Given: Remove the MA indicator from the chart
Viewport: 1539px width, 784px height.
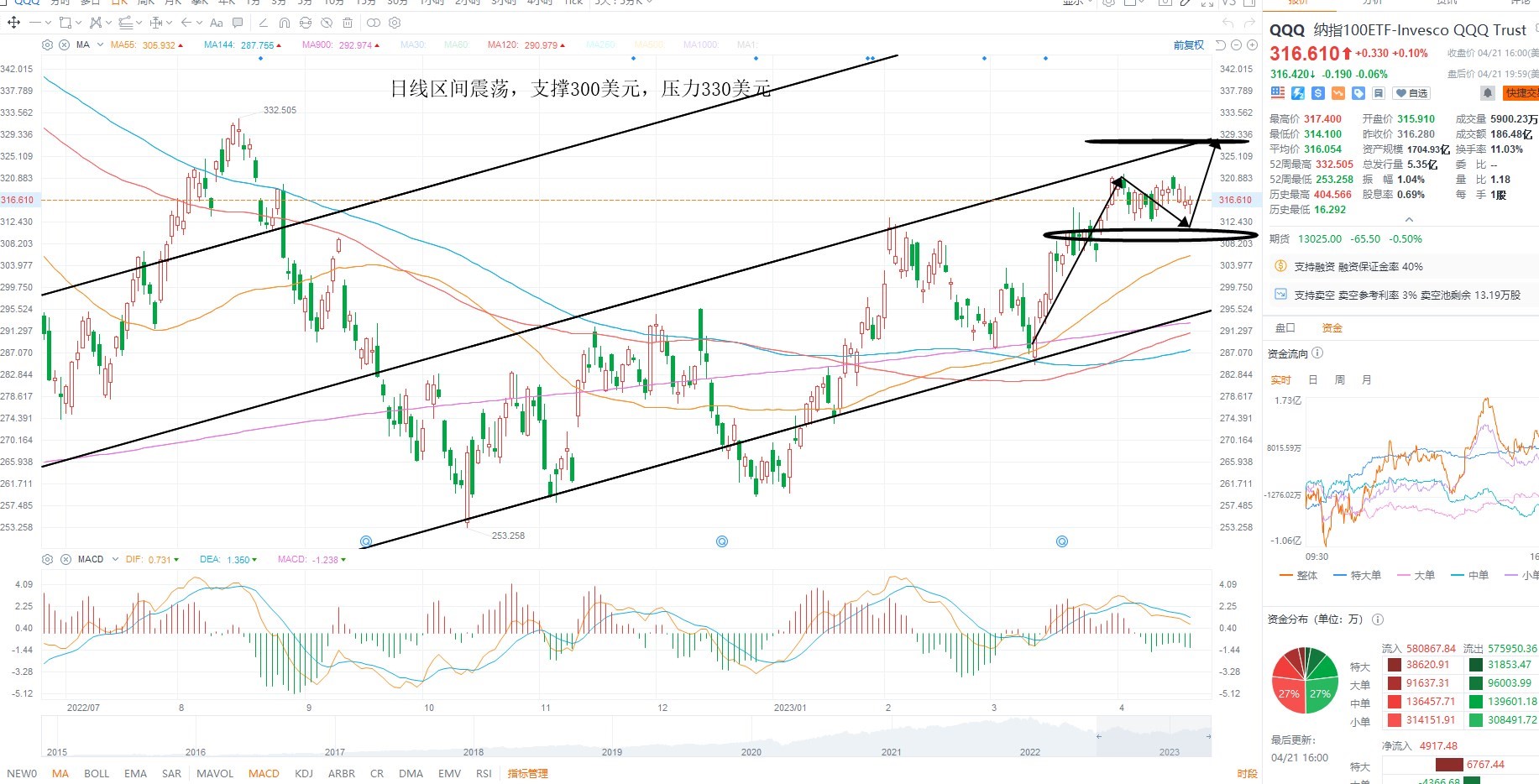Looking at the screenshot, I should pyautogui.click(x=64, y=44).
